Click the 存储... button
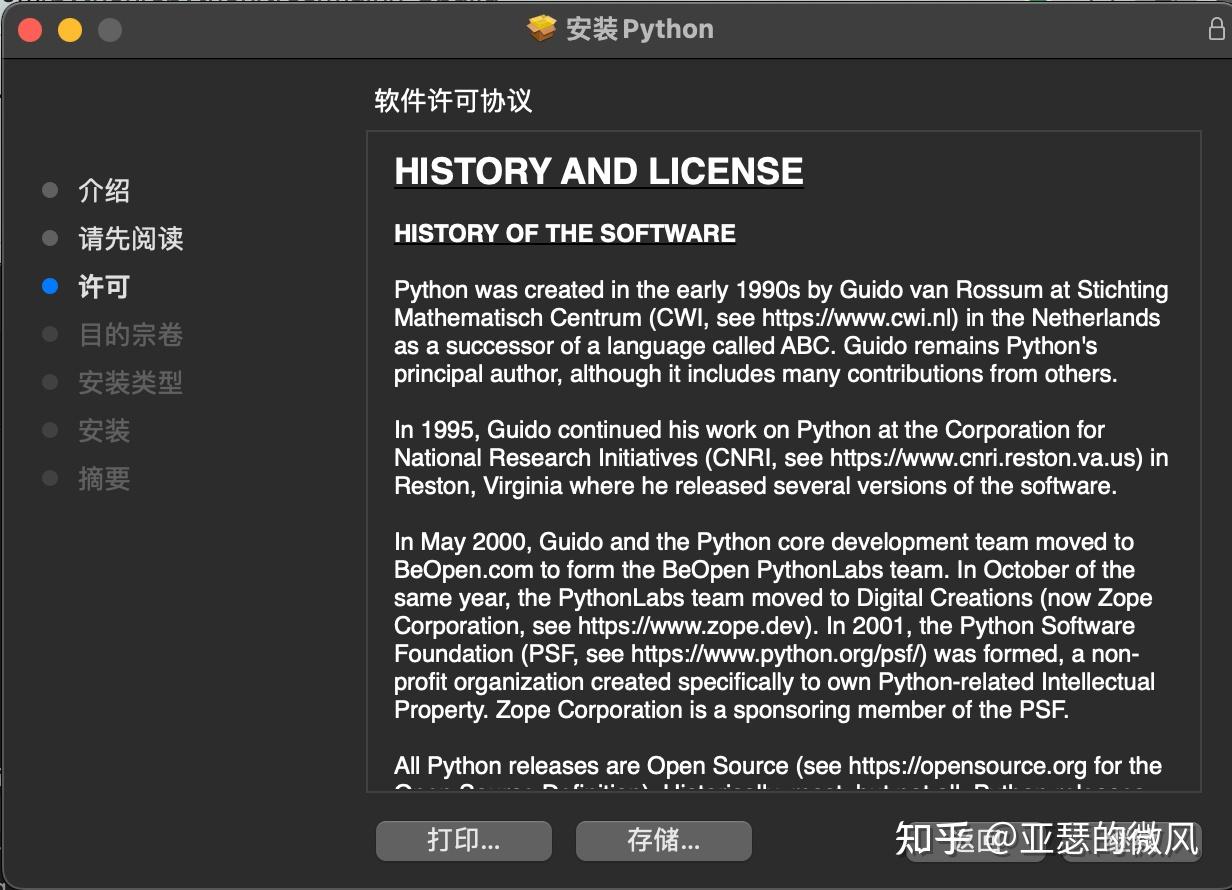Viewport: 1232px width, 890px height. click(663, 841)
